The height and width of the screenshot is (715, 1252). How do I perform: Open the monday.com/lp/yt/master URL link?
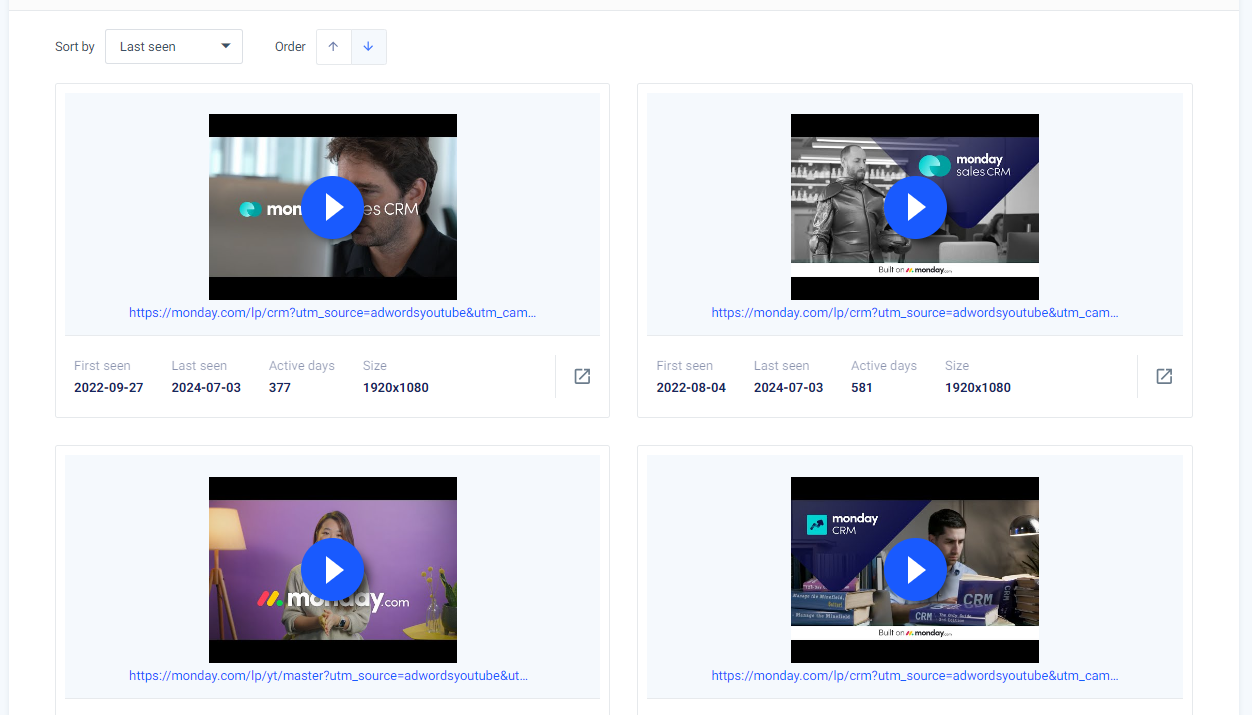[329, 676]
